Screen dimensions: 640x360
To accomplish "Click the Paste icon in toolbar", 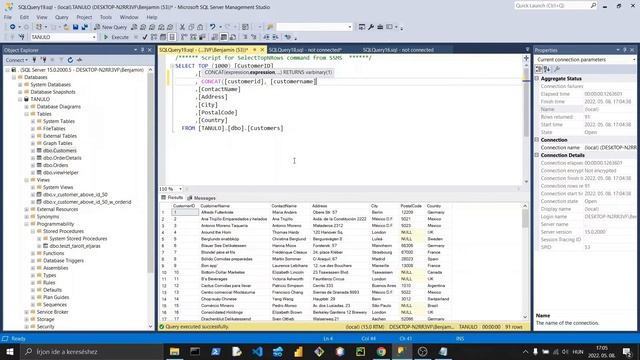I will 200,27.
